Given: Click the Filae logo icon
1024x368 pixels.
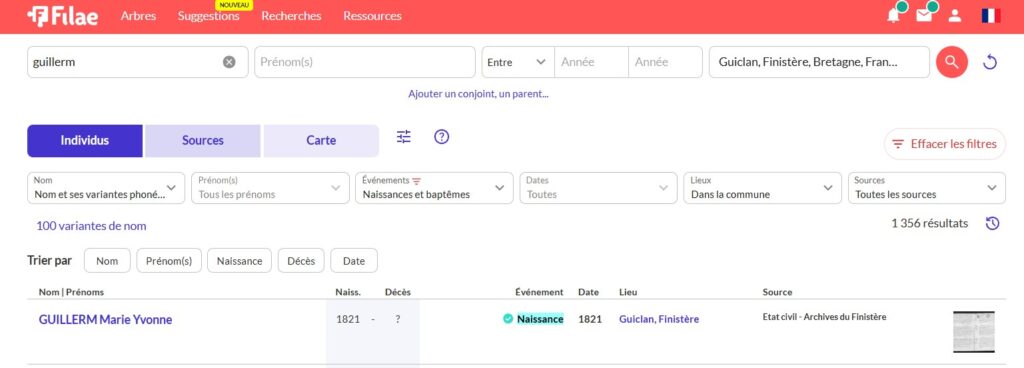Looking at the screenshot, I should 38,16.
